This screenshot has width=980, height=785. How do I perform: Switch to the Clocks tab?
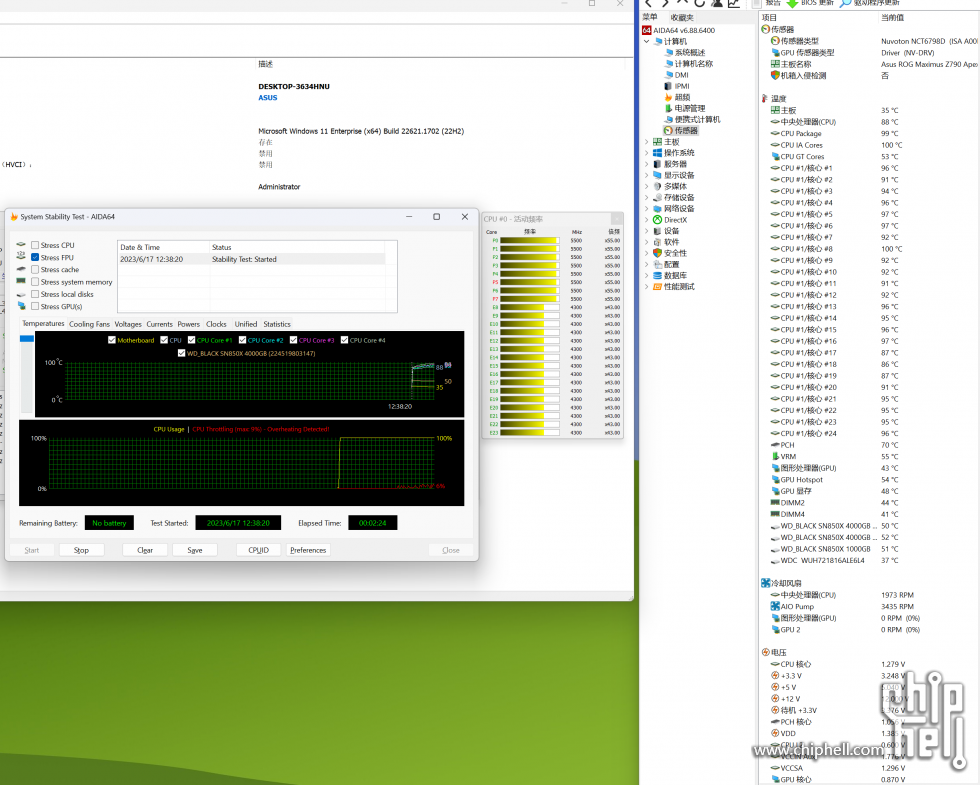216,324
